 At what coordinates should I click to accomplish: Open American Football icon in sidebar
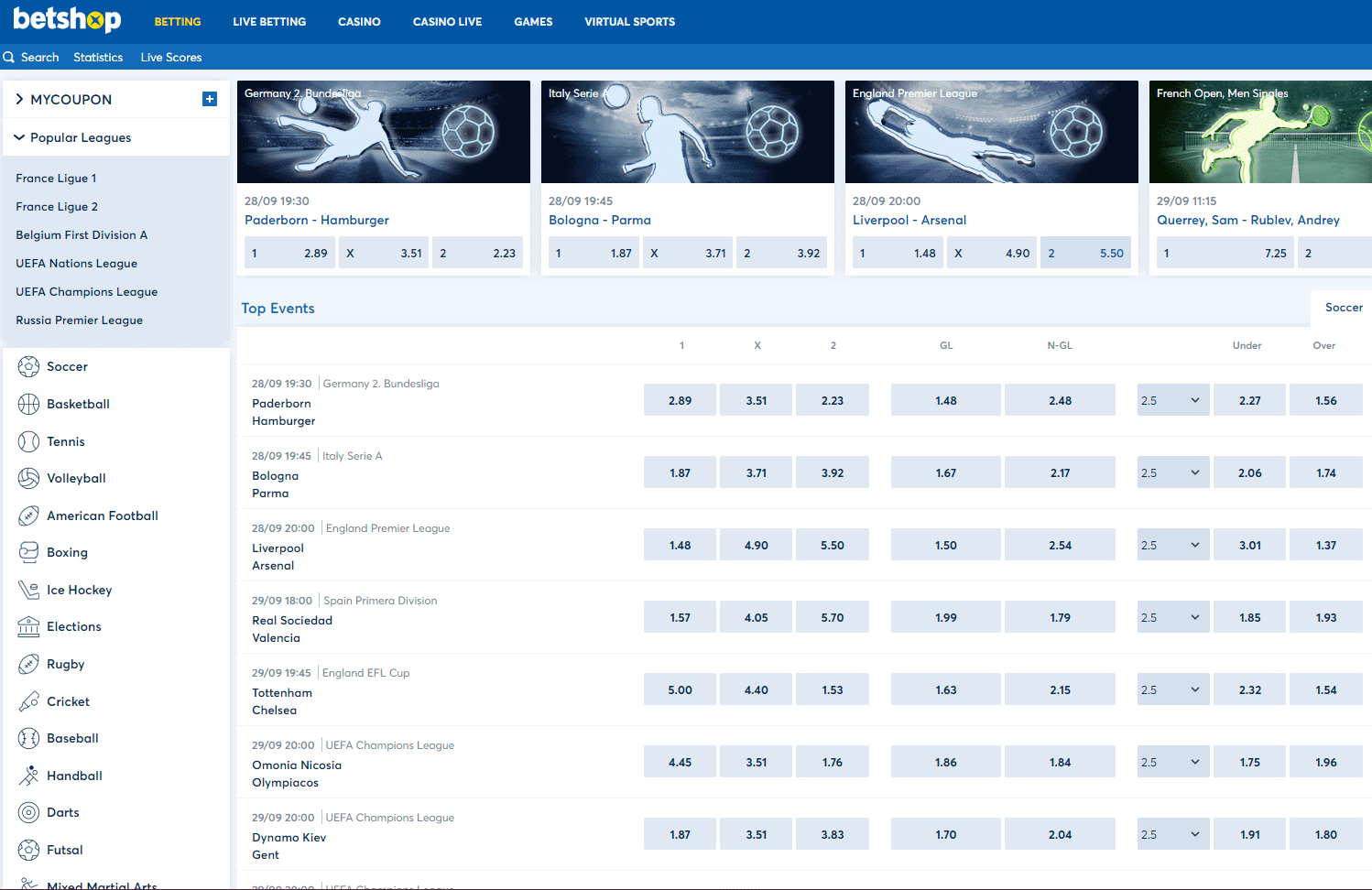[x=28, y=516]
